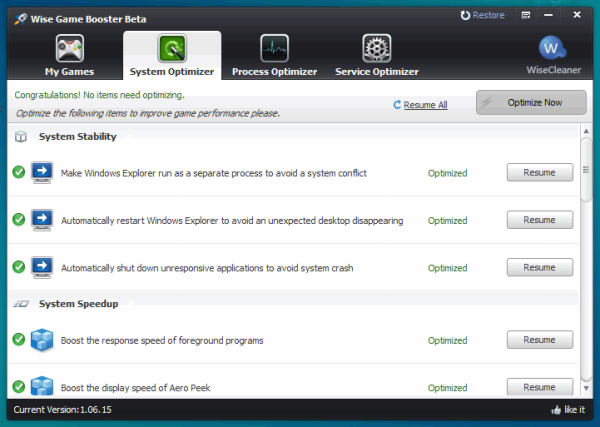
Task: Click Optimized status of foreground programs item
Action: point(447,341)
